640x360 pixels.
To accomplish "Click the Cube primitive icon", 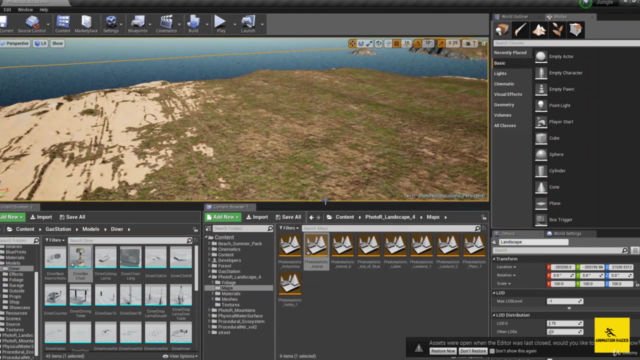I will click(x=541, y=138).
